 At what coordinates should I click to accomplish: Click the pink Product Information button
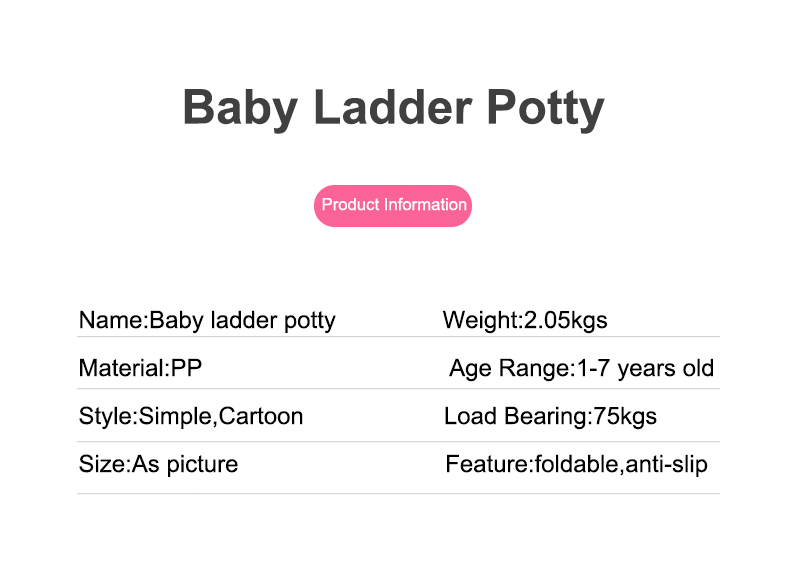pyautogui.click(x=393, y=205)
